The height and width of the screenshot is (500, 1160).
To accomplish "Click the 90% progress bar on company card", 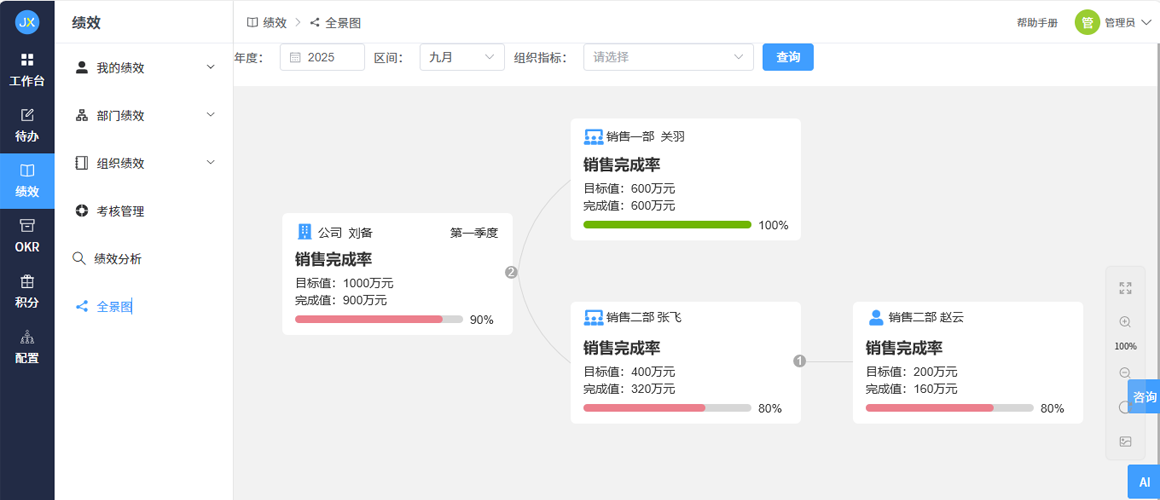I will point(379,320).
